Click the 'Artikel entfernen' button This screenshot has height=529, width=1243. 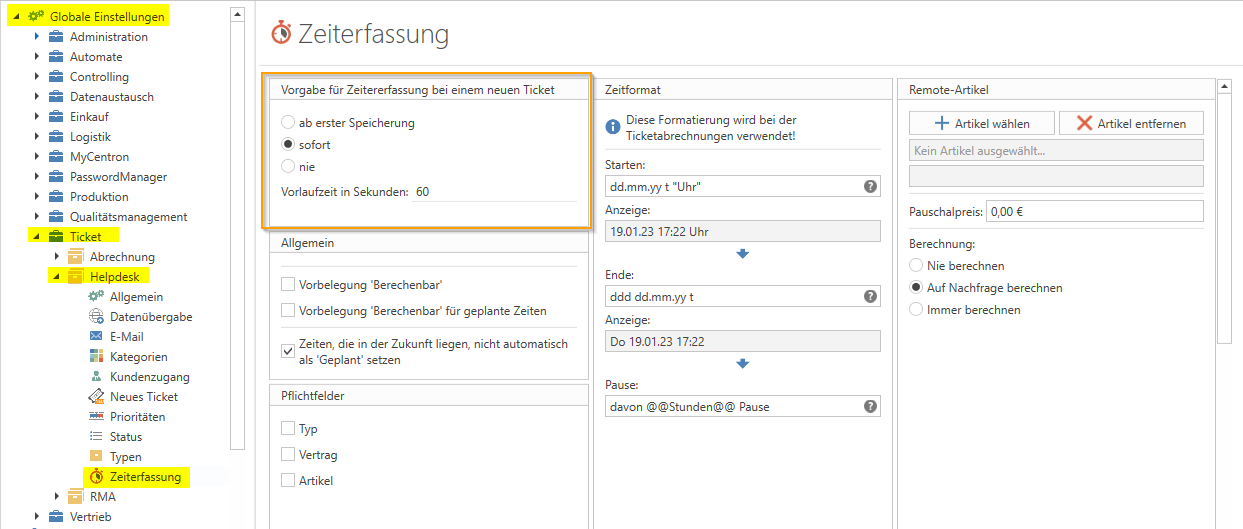[x=1131, y=123]
